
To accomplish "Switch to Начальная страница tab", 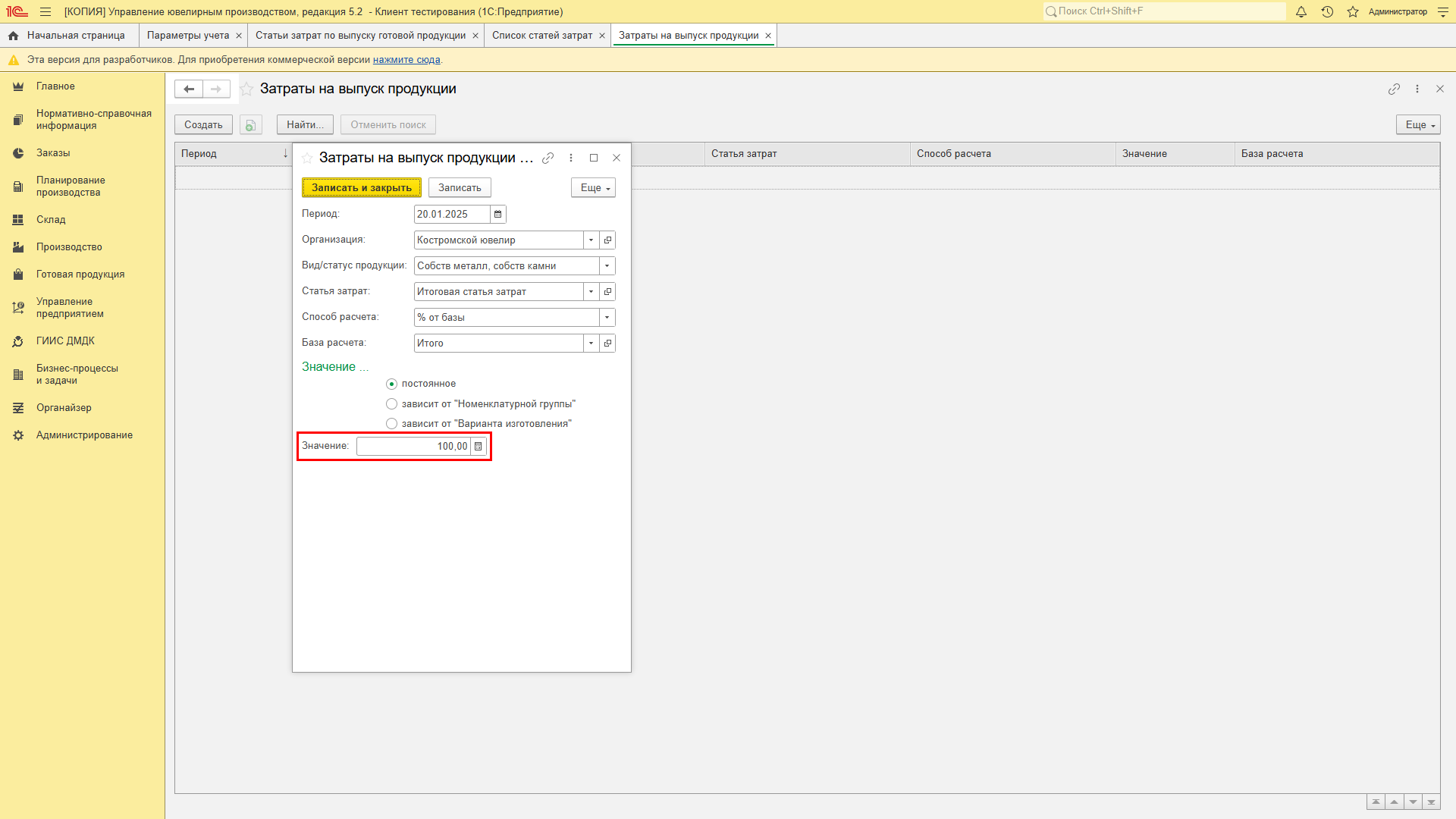I will click(x=70, y=36).
